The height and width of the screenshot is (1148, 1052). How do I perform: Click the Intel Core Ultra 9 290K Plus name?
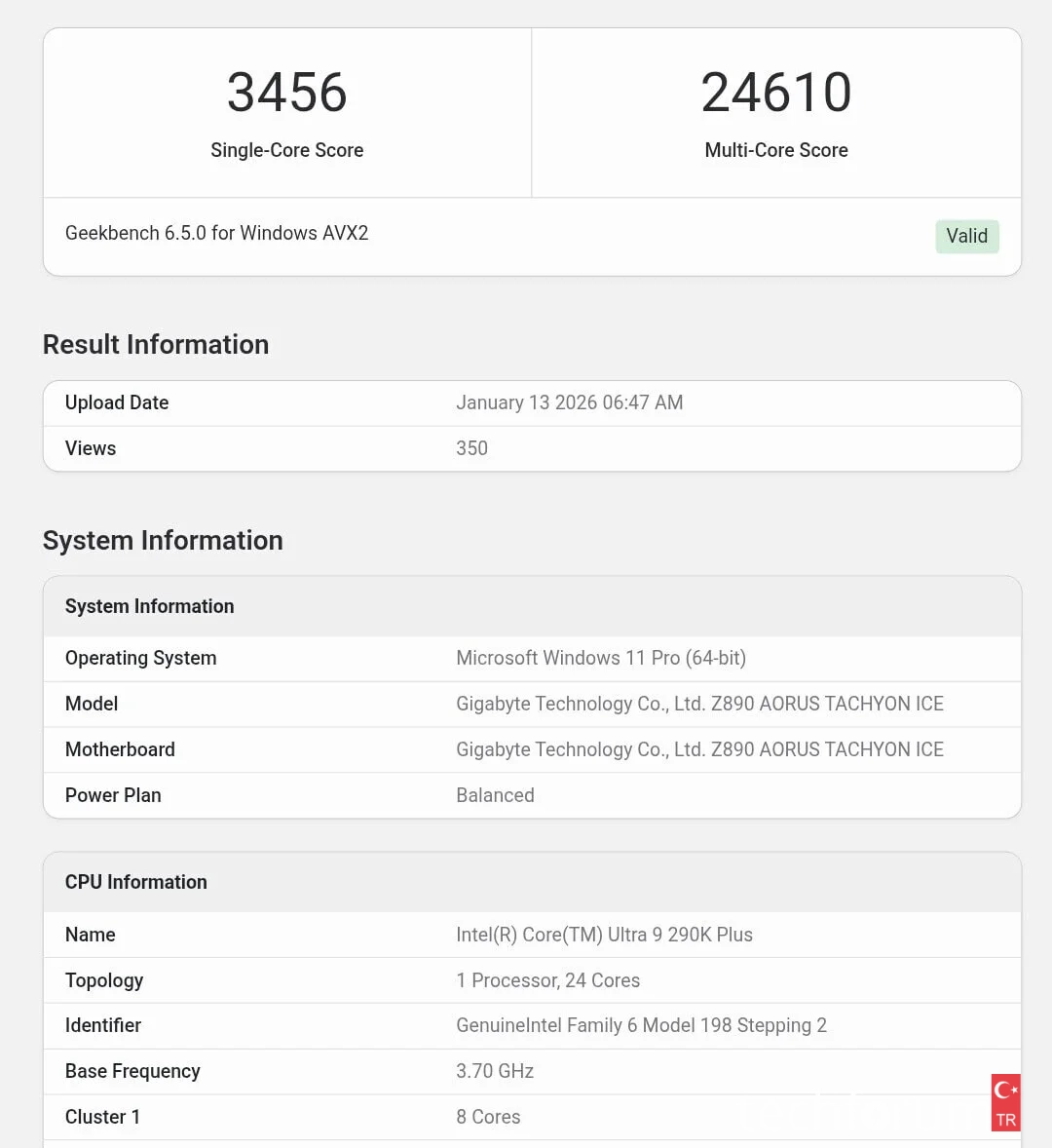click(x=604, y=935)
